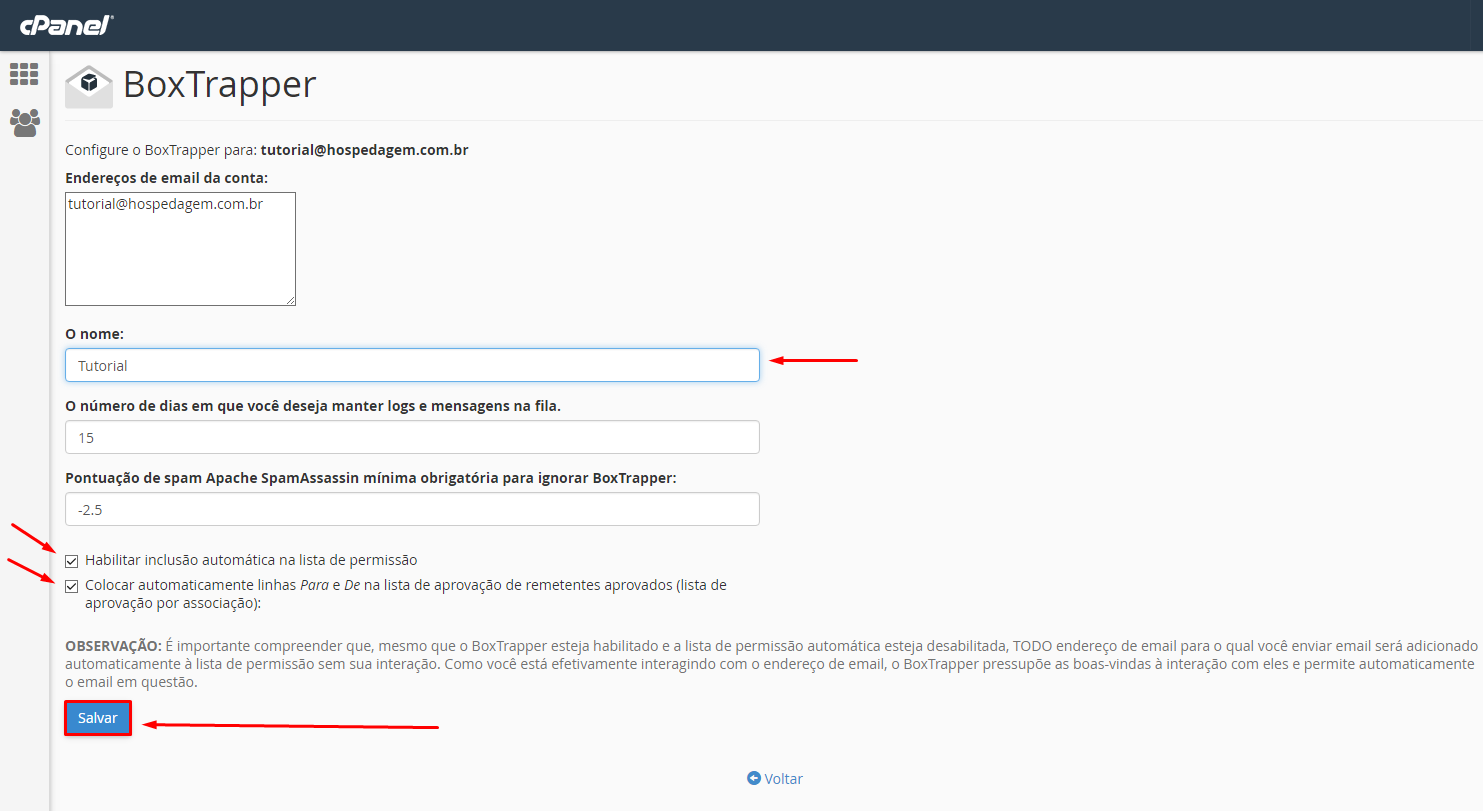Focus the O nome field containing Tutorial
This screenshot has width=1483, height=811.
(x=412, y=365)
